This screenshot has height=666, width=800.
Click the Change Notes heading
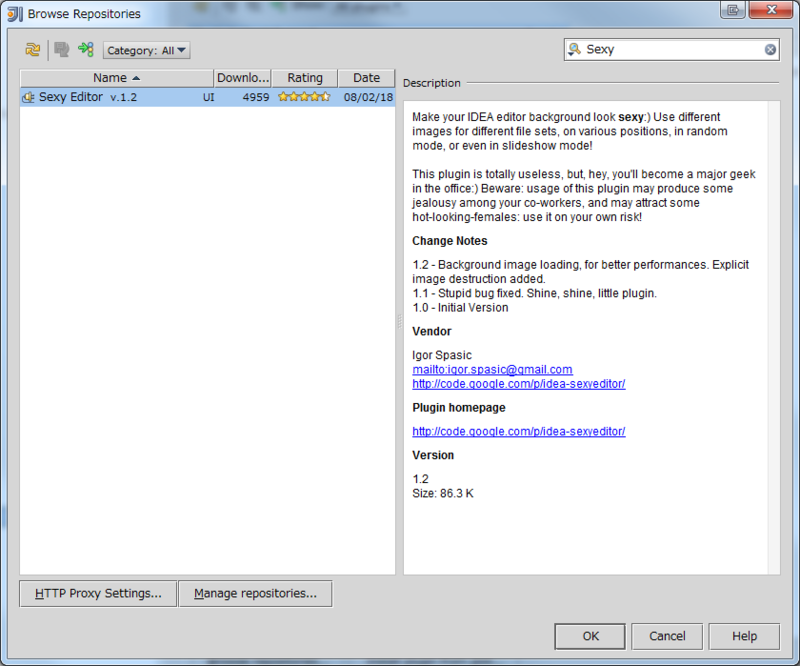tap(449, 241)
